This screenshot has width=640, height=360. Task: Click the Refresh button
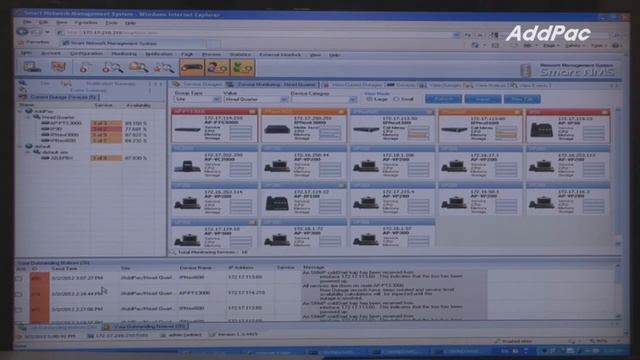tap(443, 99)
